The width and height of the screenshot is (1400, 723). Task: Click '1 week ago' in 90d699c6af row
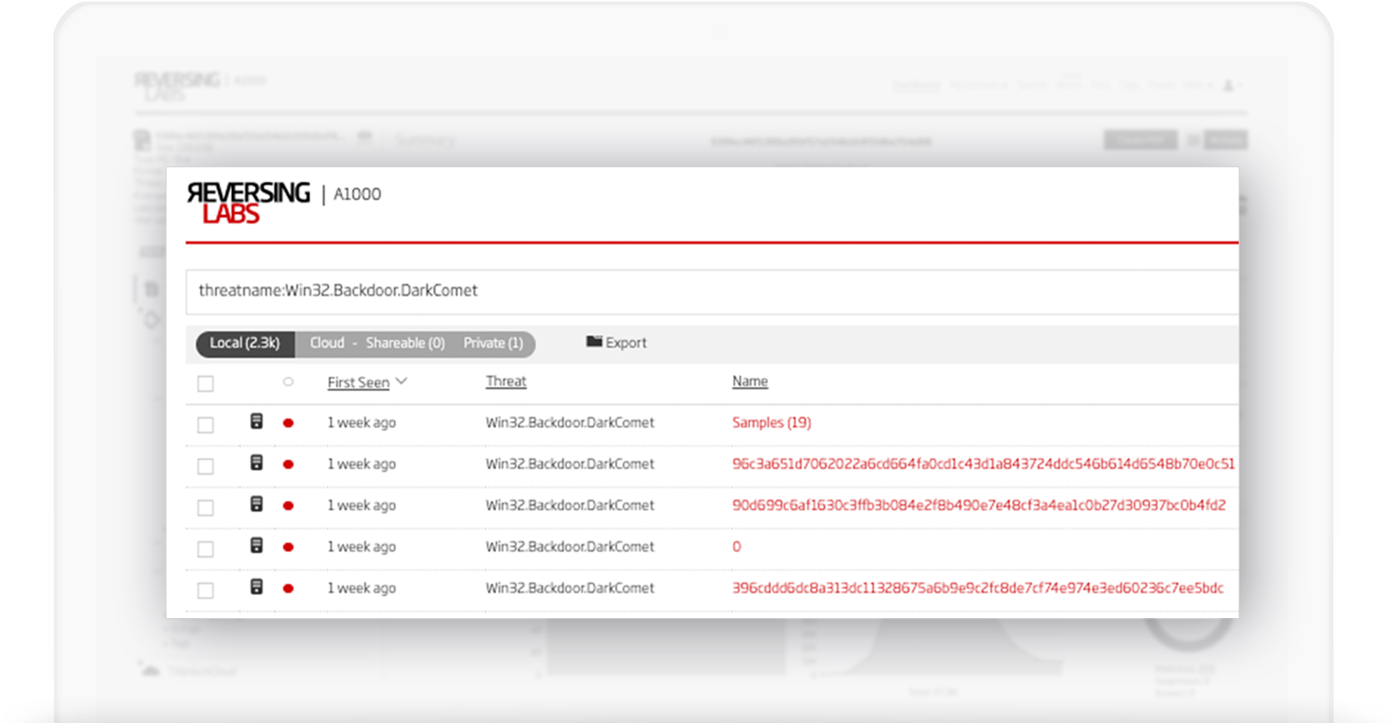[x=362, y=506]
